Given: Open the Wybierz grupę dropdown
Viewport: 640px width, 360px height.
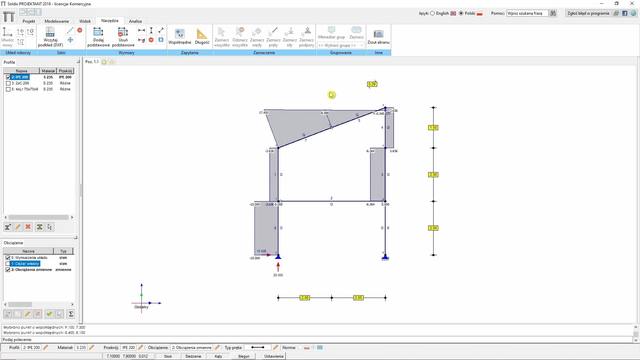Looking at the screenshot, I should tap(340, 45).
